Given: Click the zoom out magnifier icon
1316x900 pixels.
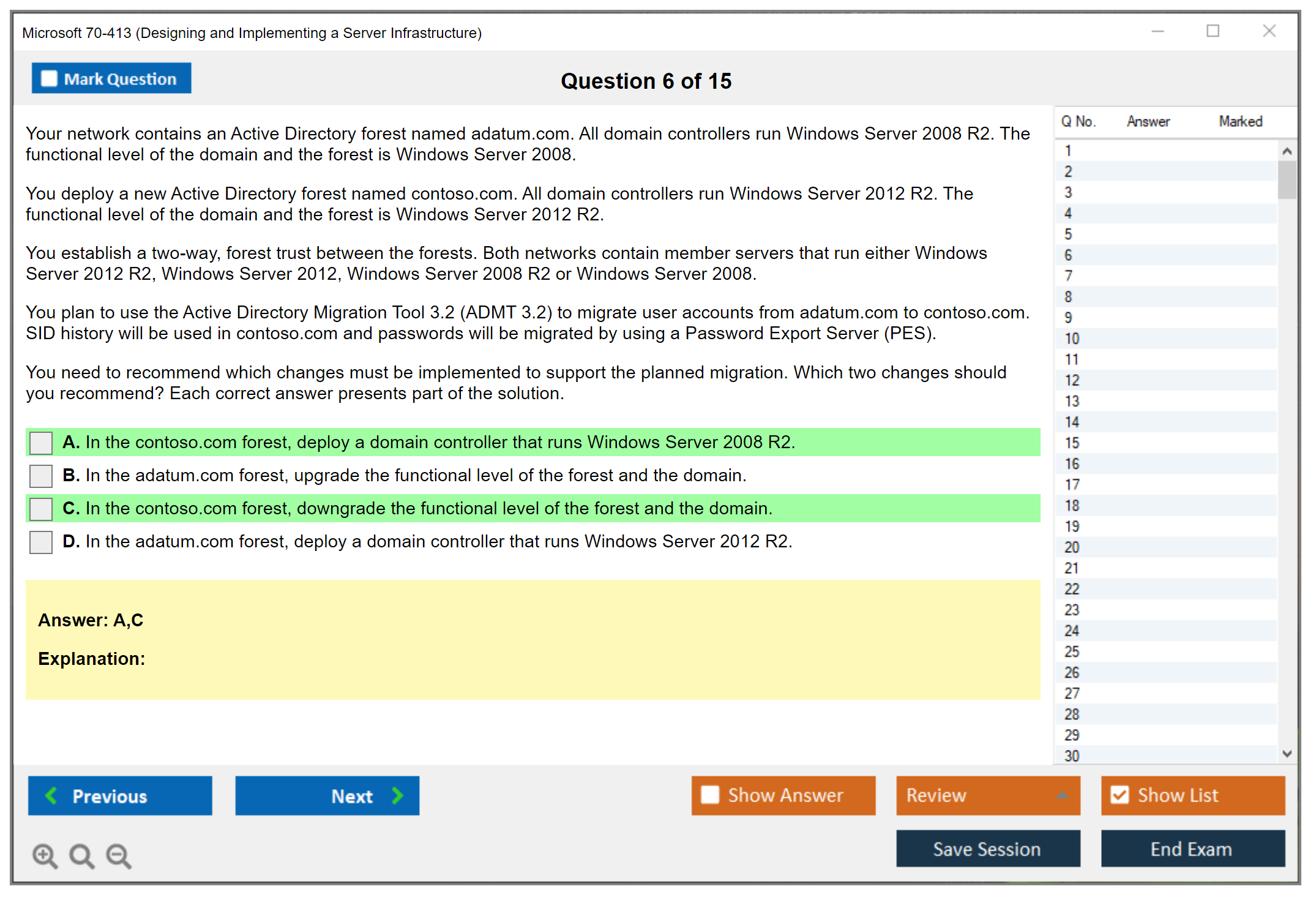Looking at the screenshot, I should pyautogui.click(x=117, y=856).
